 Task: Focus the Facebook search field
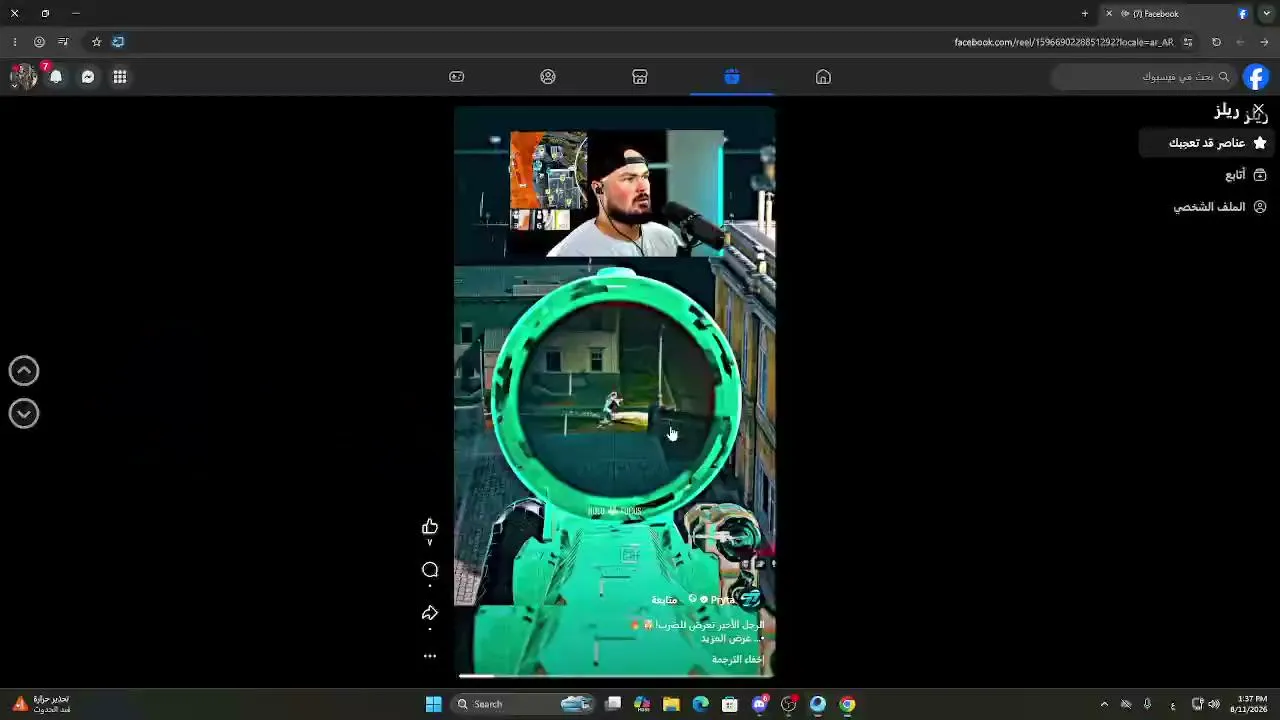pos(1144,77)
